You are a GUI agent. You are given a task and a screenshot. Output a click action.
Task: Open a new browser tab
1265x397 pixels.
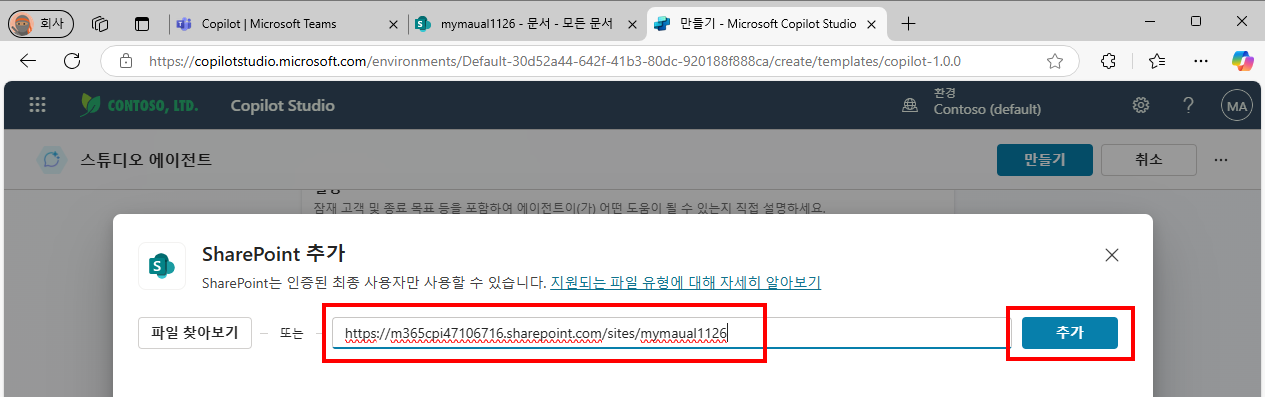coord(908,23)
